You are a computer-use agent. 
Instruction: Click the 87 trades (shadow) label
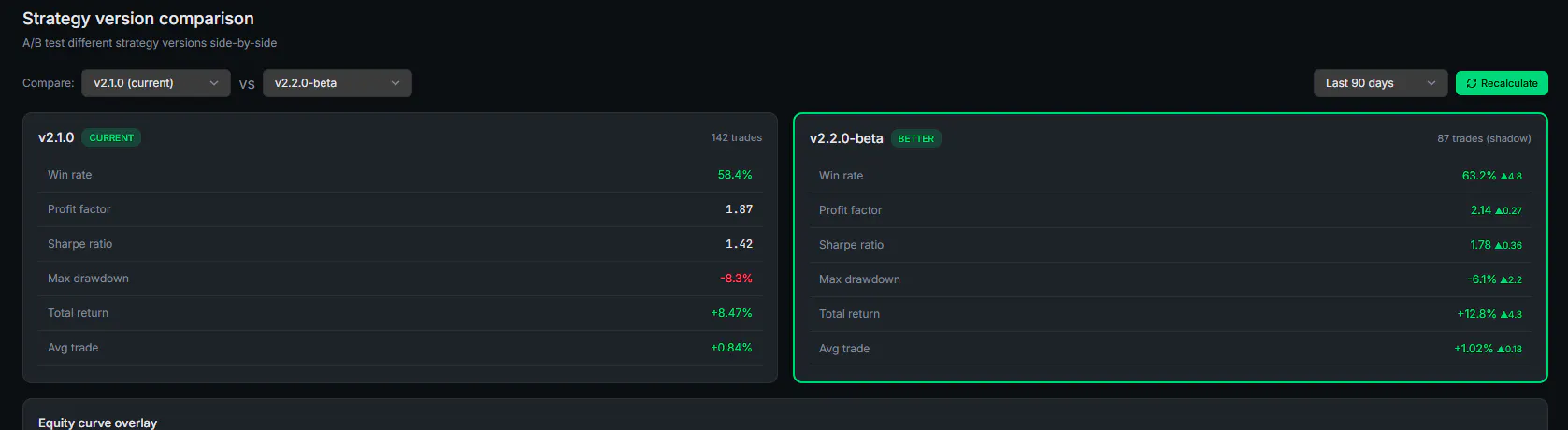coord(1484,138)
